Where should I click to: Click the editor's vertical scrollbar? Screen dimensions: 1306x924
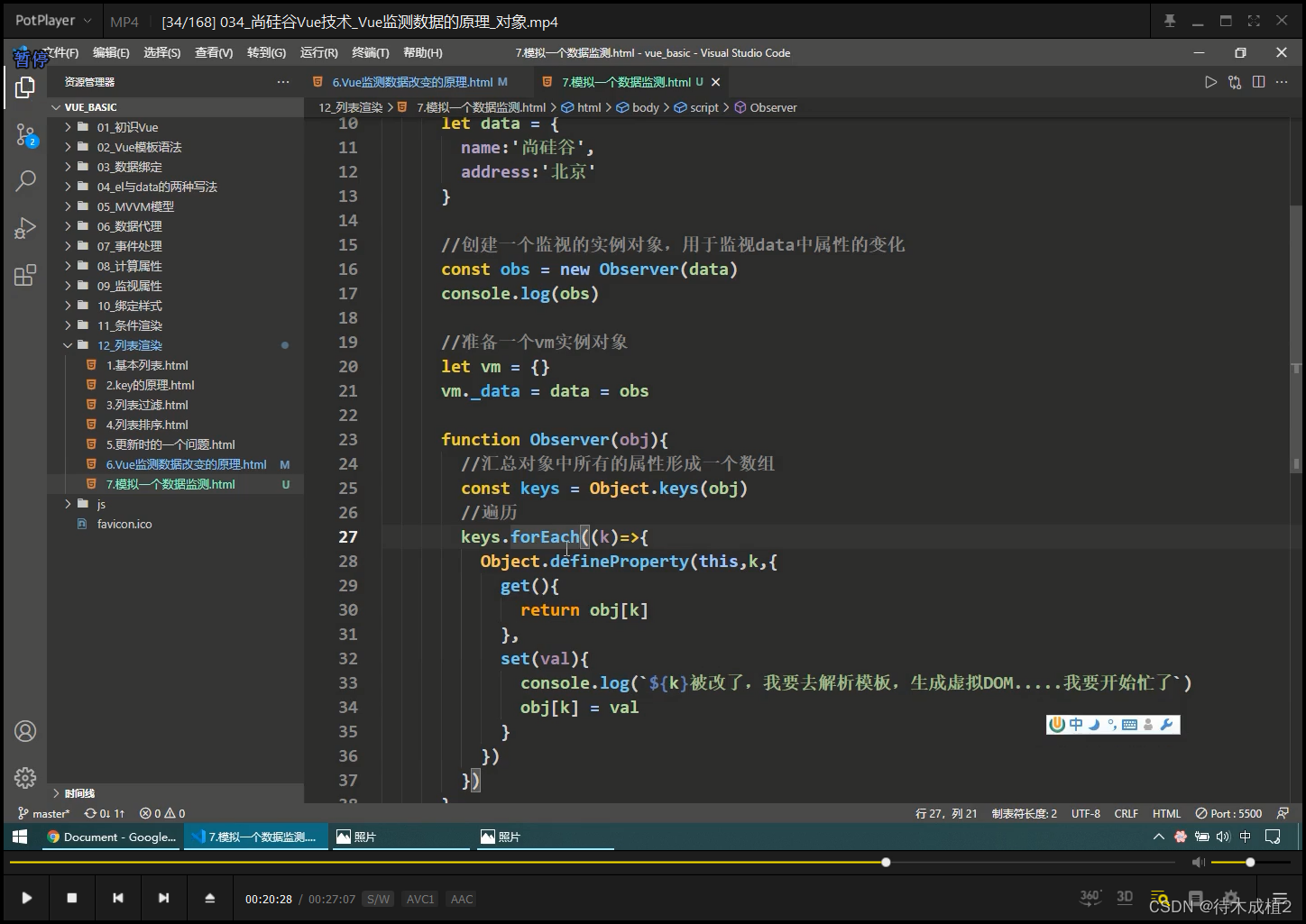click(x=1296, y=338)
